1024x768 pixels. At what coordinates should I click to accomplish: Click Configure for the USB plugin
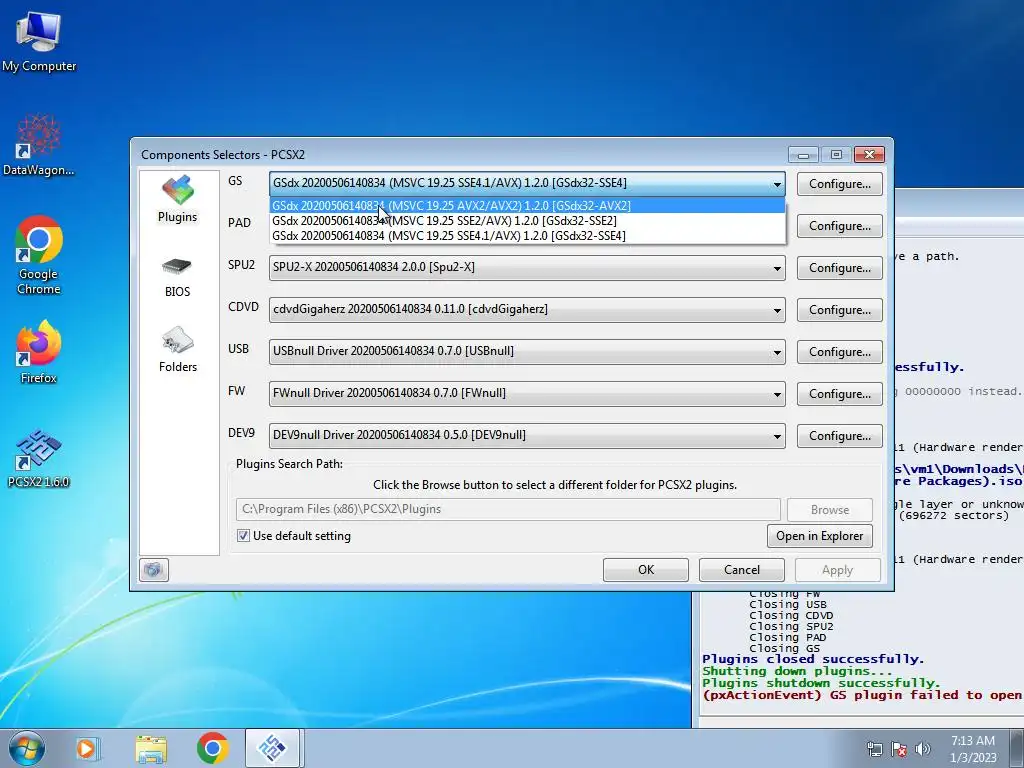[840, 352]
